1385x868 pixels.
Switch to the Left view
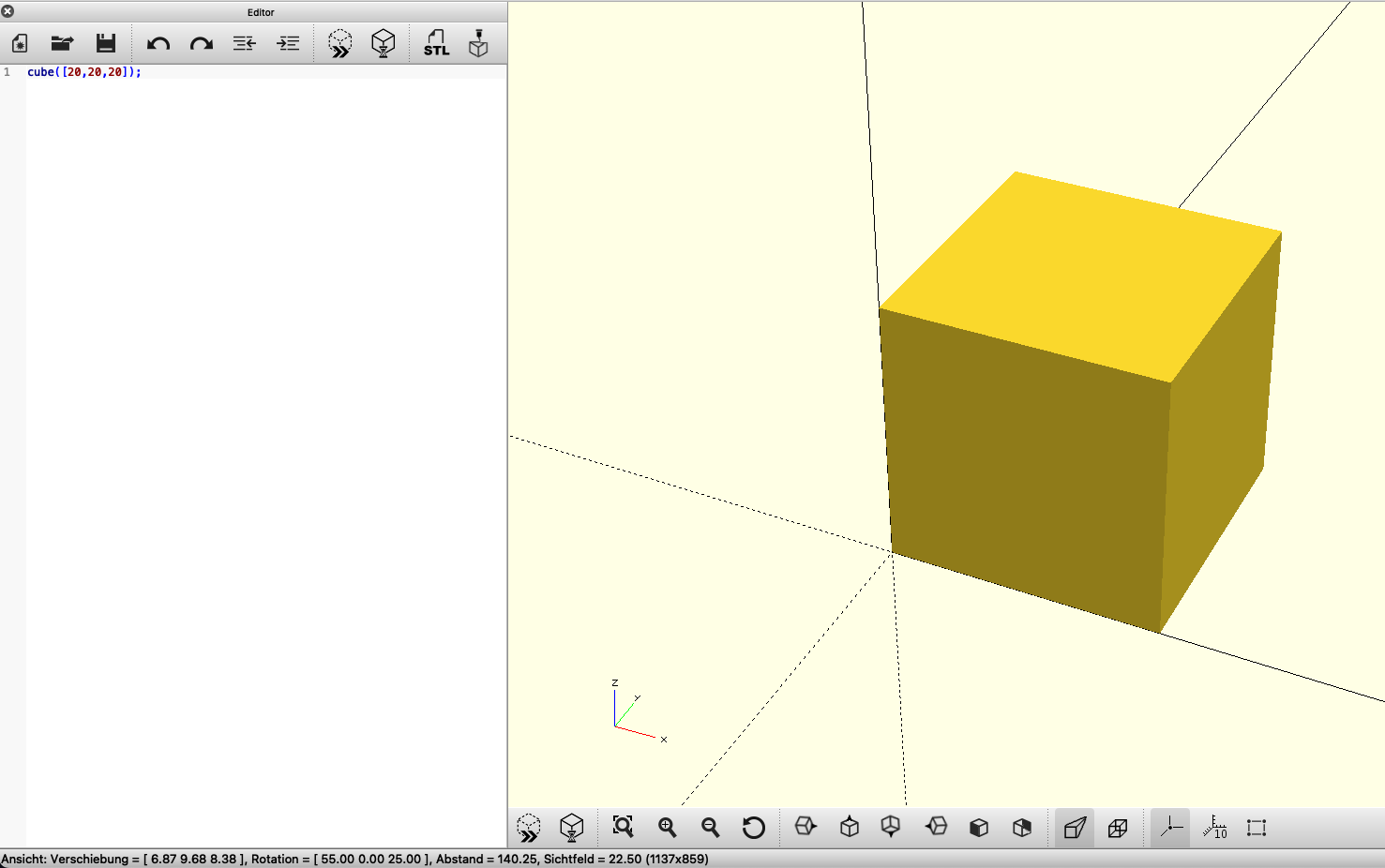tap(936, 827)
